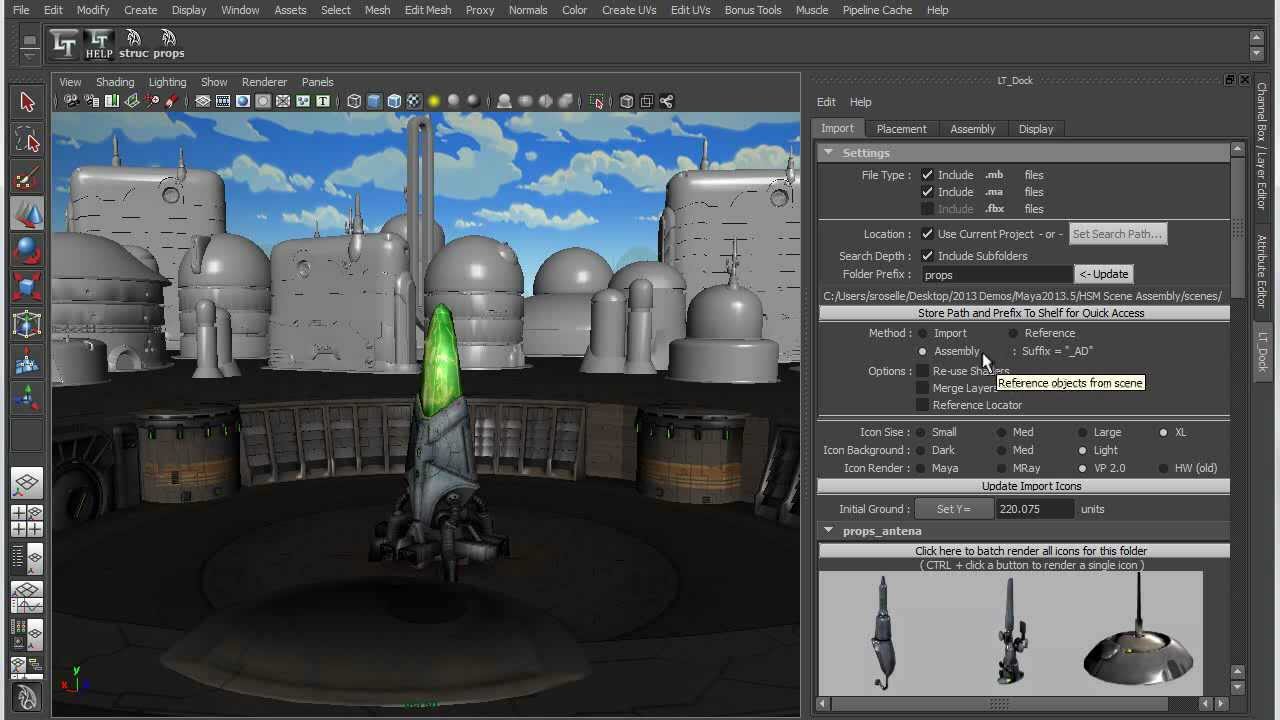Viewport: 1280px width, 720px height.
Task: Uncheck Include .ma files
Action: pyautogui.click(x=927, y=192)
